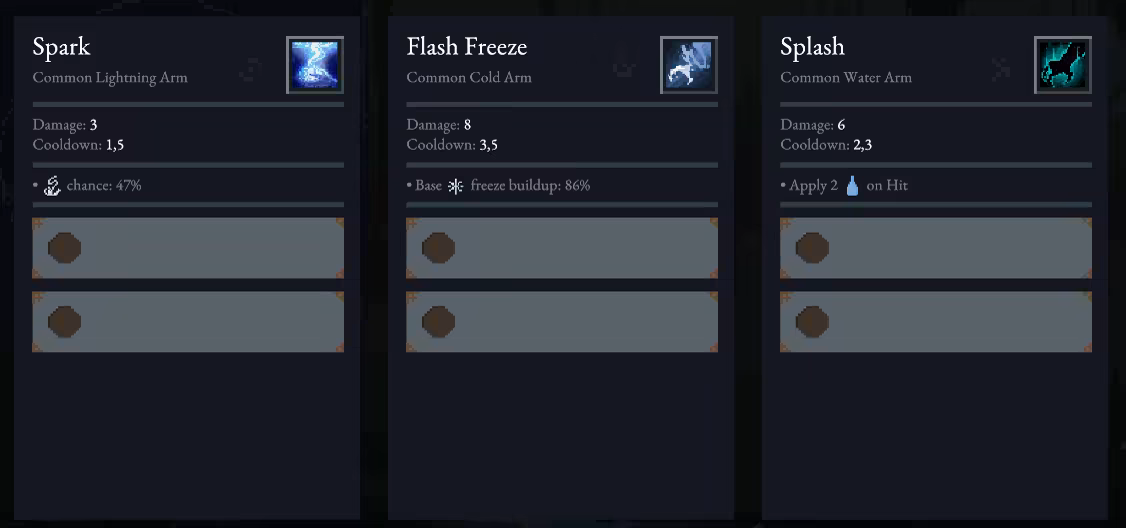
Task: Click the Common Cold Arm subtitle
Action: (x=469, y=77)
